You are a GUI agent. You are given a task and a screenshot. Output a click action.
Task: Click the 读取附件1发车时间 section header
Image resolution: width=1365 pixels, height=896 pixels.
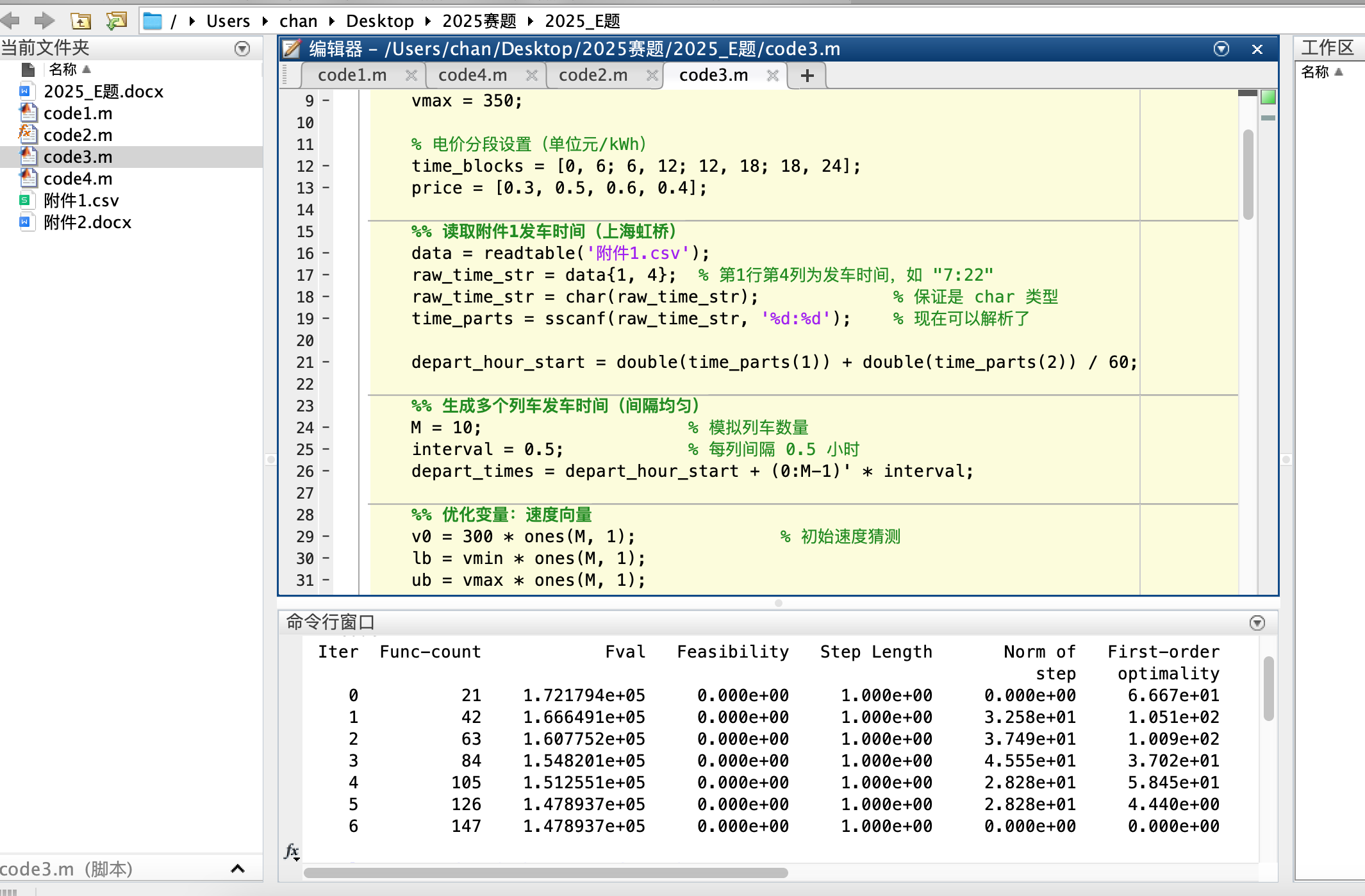click(543, 232)
